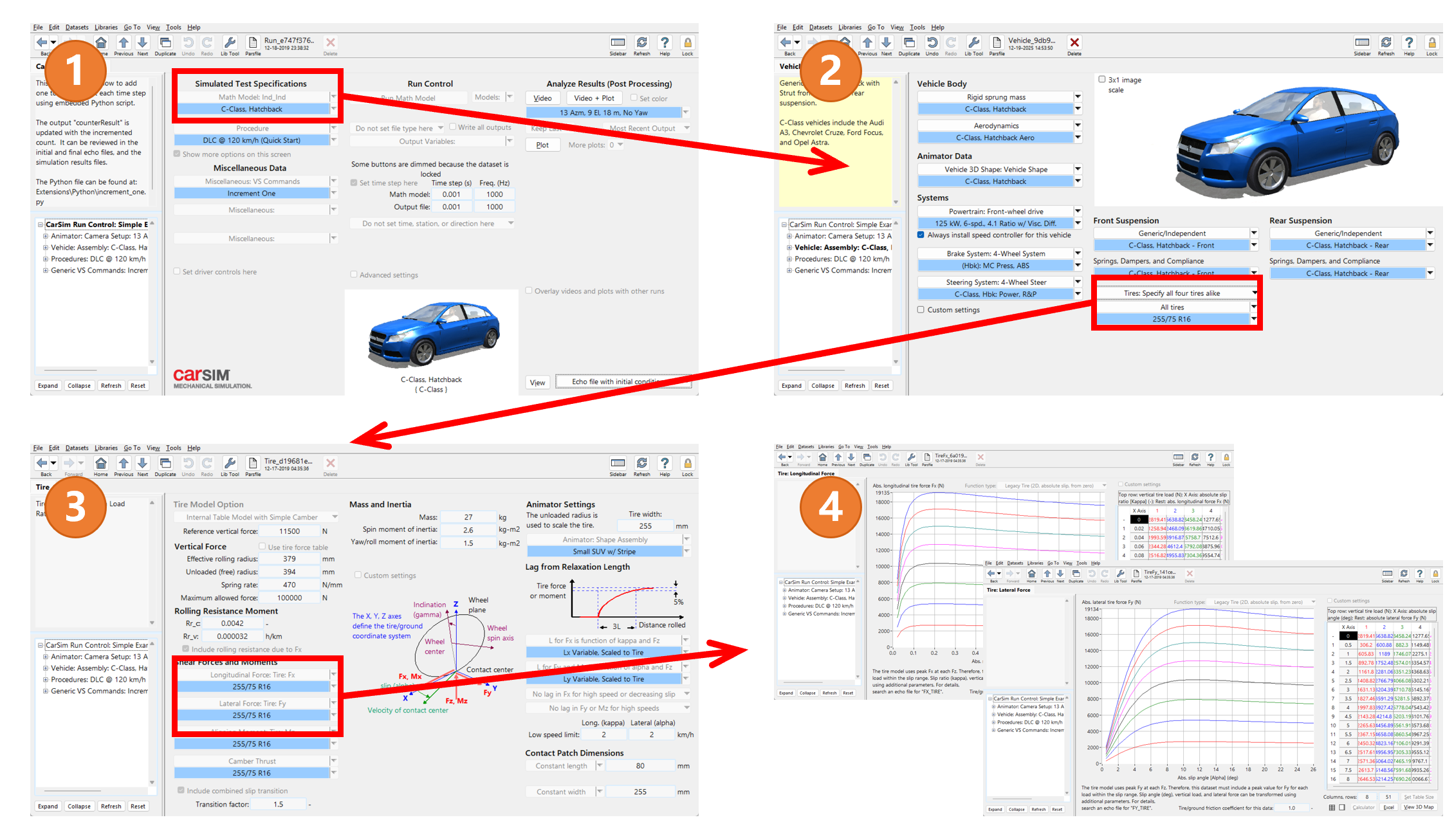
Task: Click Duplicate icon in Run_e747f376 window toolbar
Action: [x=165, y=43]
